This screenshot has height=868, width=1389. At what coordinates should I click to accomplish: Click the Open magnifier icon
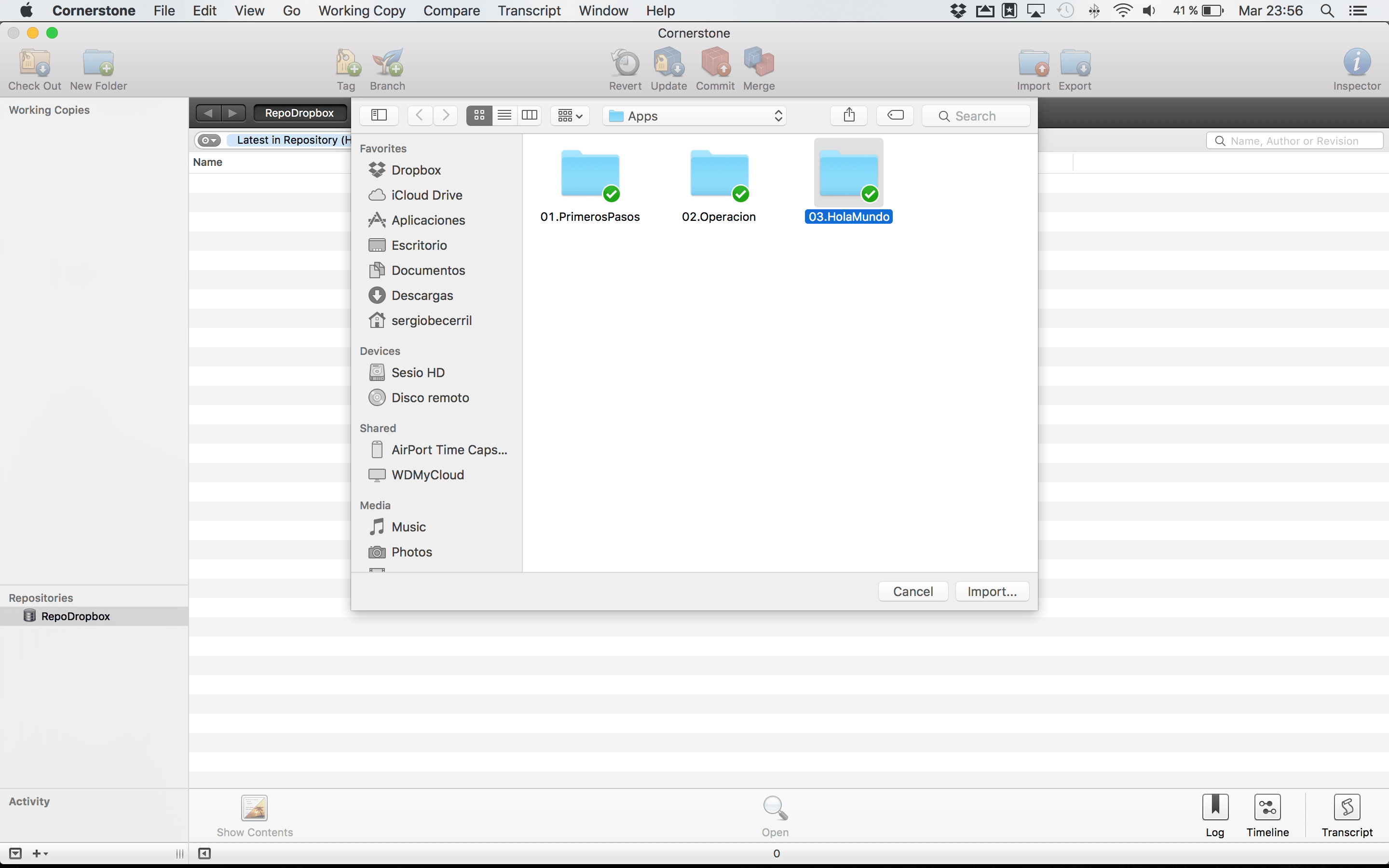coord(775,808)
